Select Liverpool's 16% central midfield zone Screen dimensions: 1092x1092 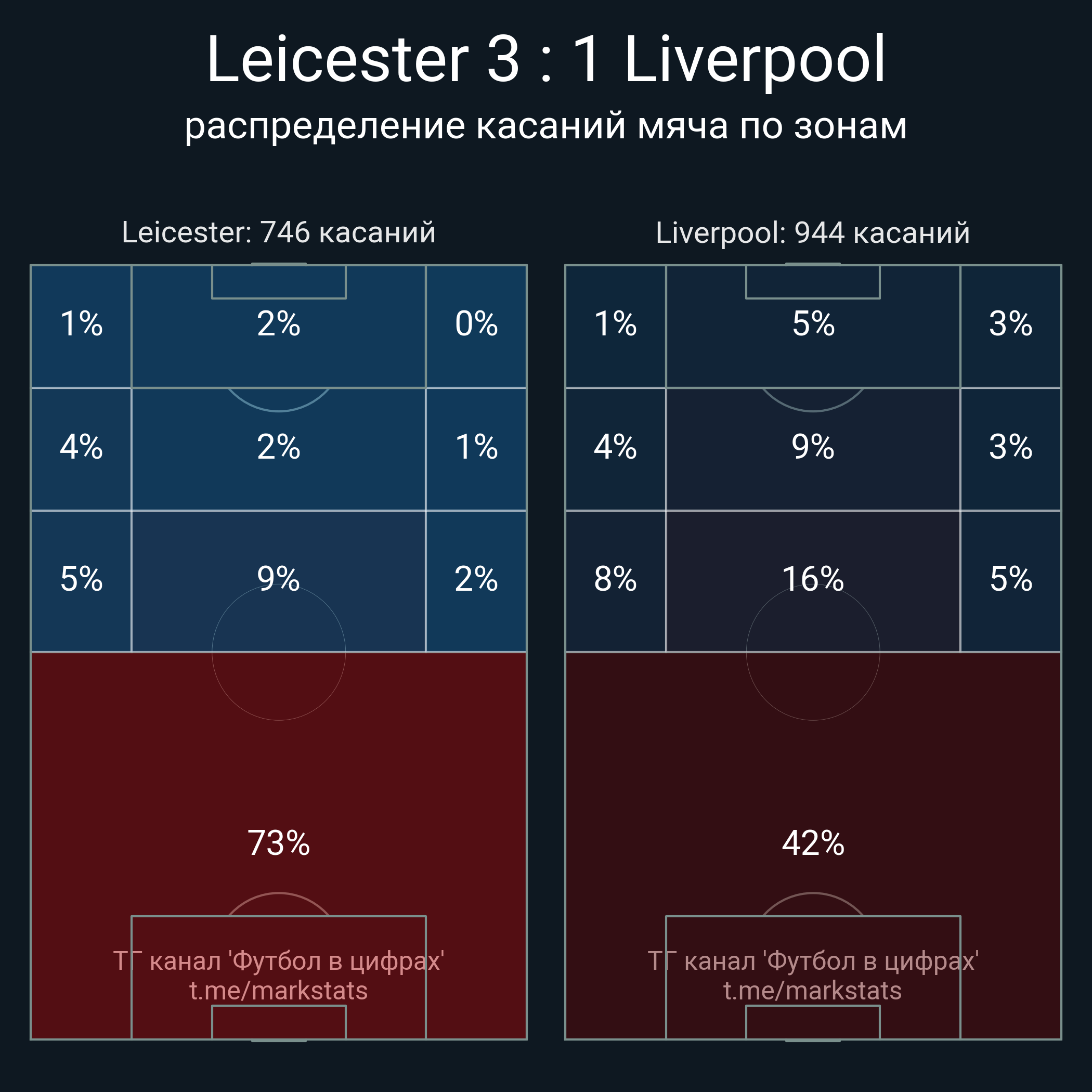(813, 581)
